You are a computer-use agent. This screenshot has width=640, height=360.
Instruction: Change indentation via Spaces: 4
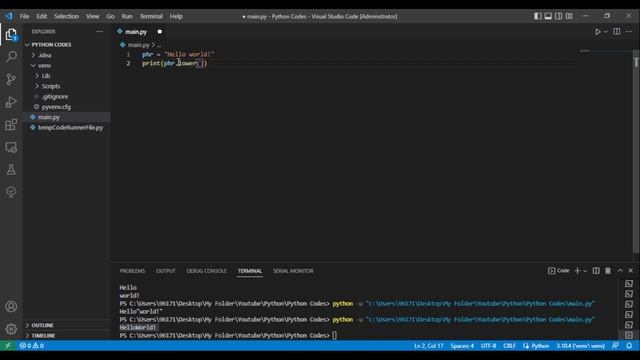[462, 346]
